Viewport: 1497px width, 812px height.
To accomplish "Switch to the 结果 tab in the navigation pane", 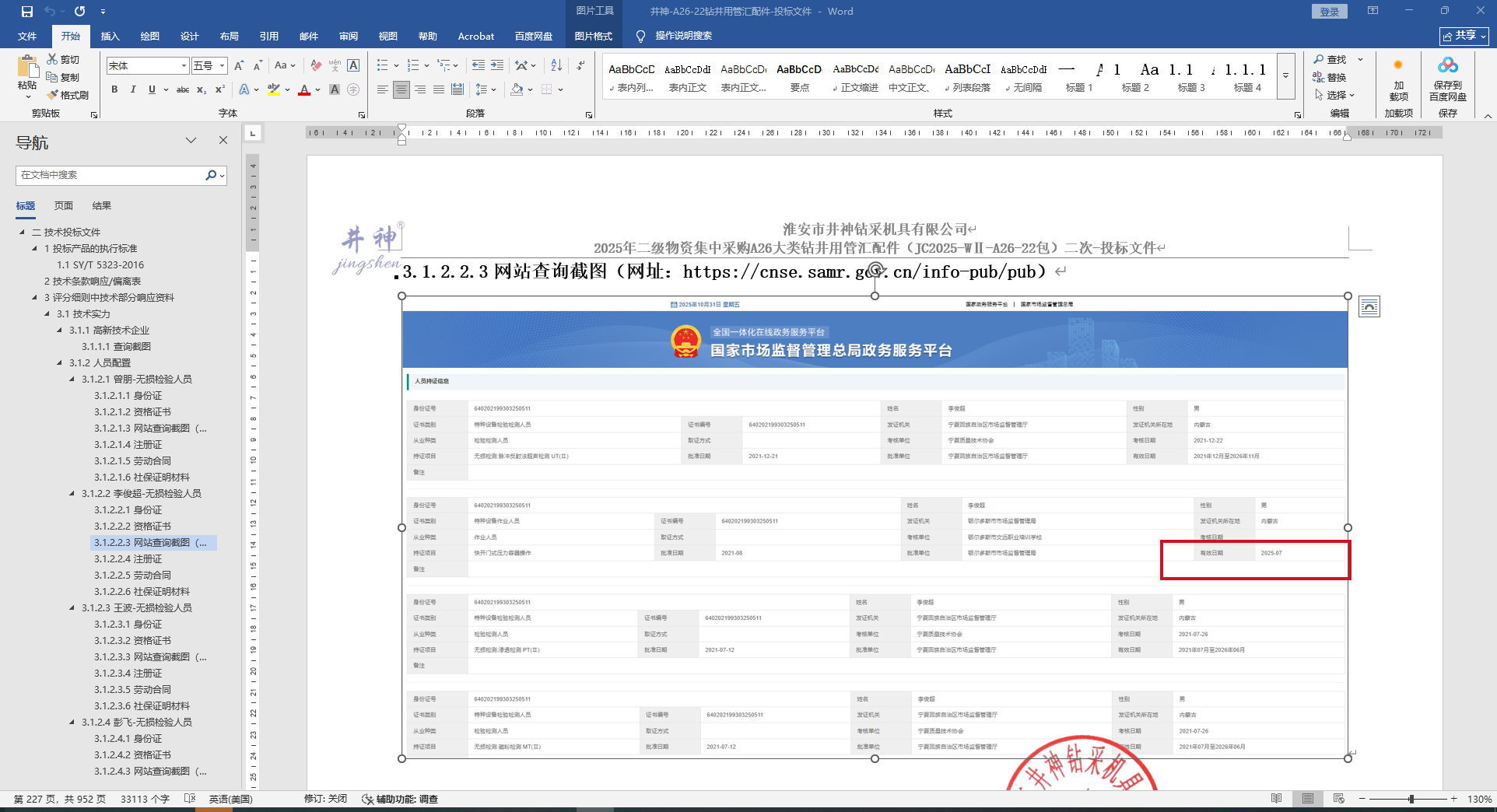I will click(102, 206).
